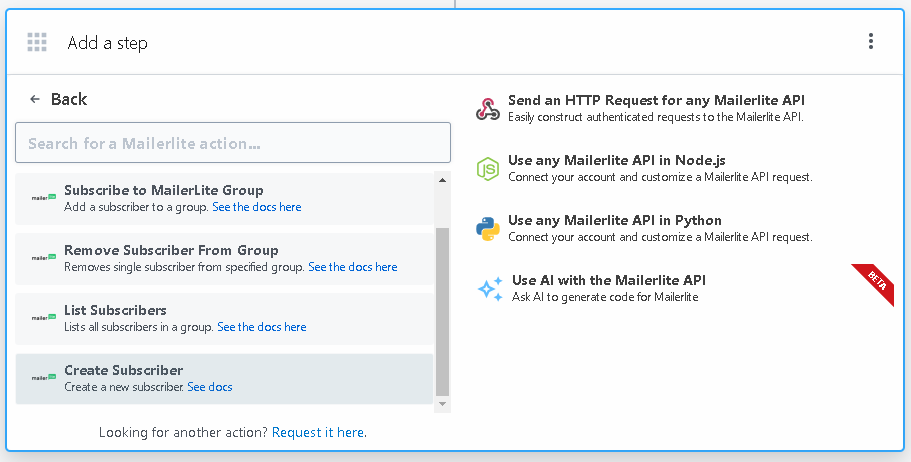Click text Ask AI to generate code for Mailerlite

tap(605, 297)
